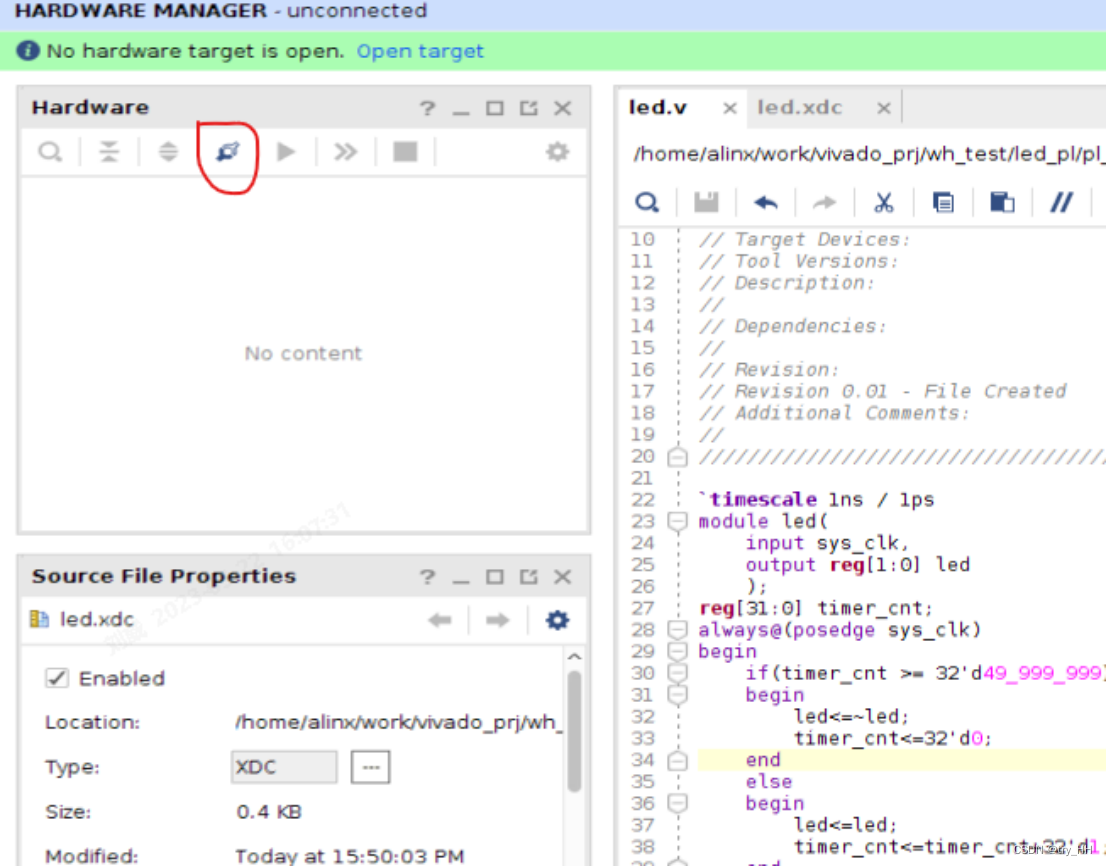Click line 27 reg timer_cnt declaration
Screen dimensions: 1107x866
(815, 608)
